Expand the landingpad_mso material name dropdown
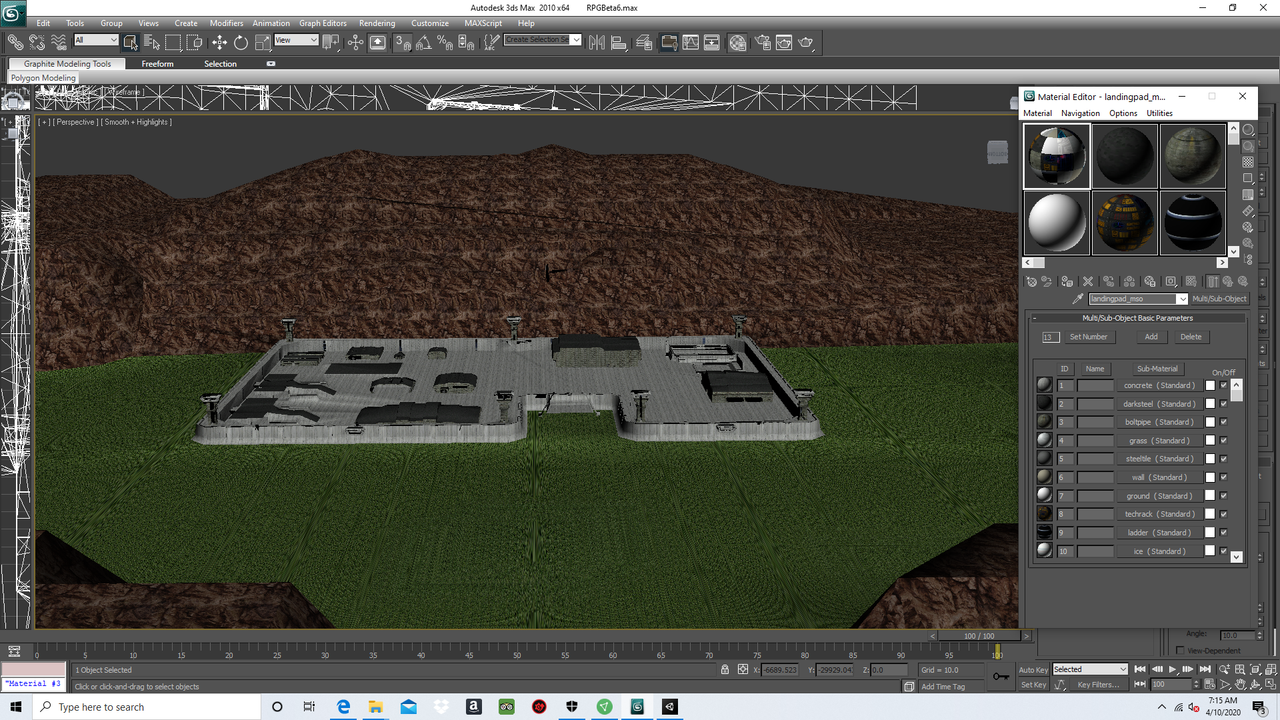The height and width of the screenshot is (720, 1280). click(1182, 298)
